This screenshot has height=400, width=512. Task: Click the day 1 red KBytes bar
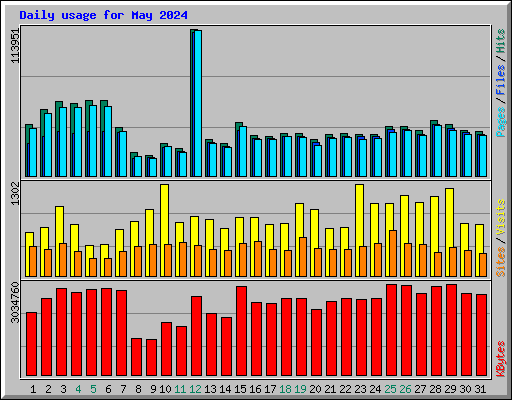32,344
